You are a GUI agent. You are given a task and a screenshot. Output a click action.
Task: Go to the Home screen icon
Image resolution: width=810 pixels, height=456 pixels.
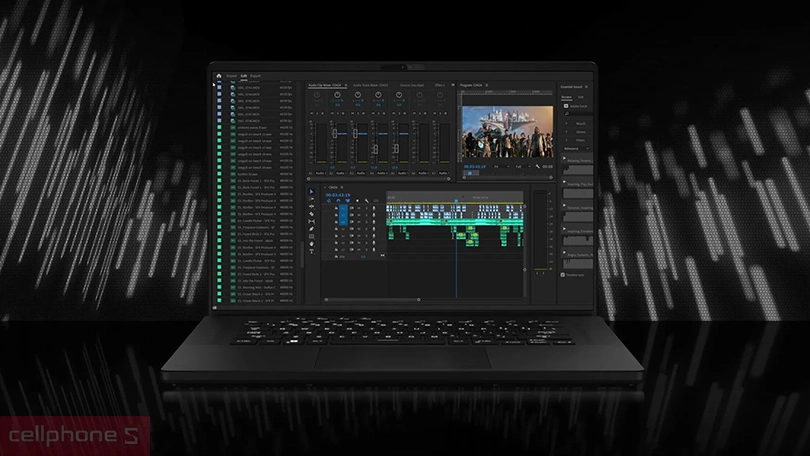point(219,75)
